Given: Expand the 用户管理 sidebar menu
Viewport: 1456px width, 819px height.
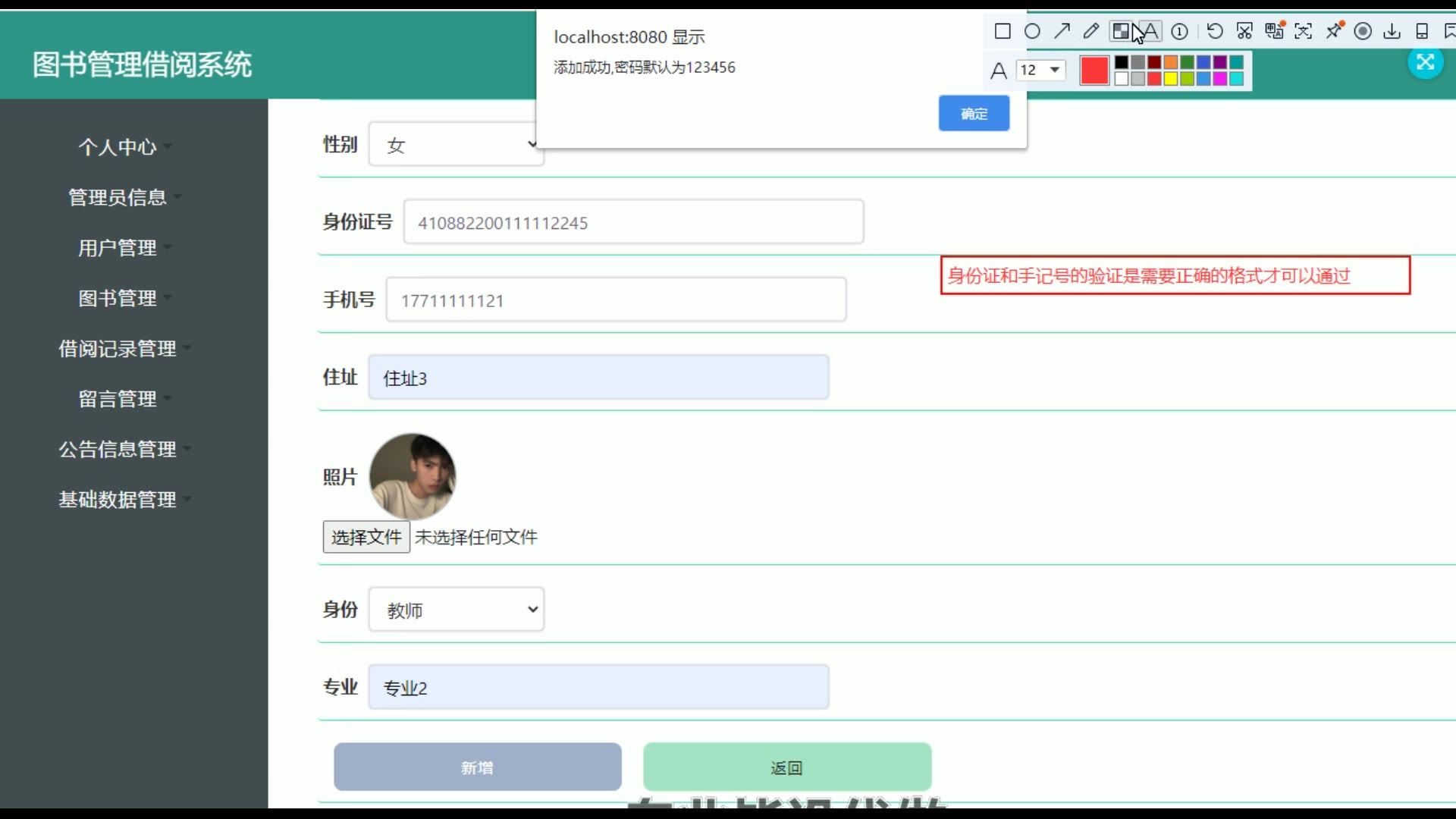Looking at the screenshot, I should click(x=125, y=247).
